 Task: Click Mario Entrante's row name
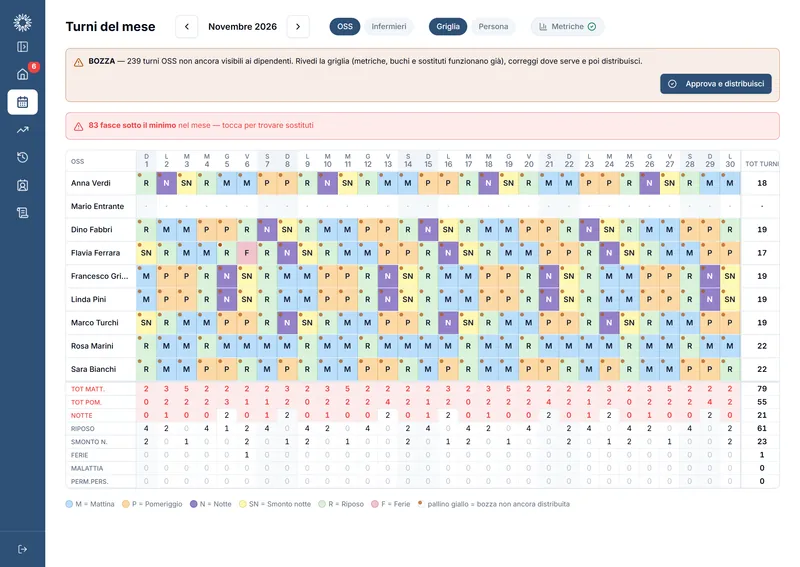(97, 206)
